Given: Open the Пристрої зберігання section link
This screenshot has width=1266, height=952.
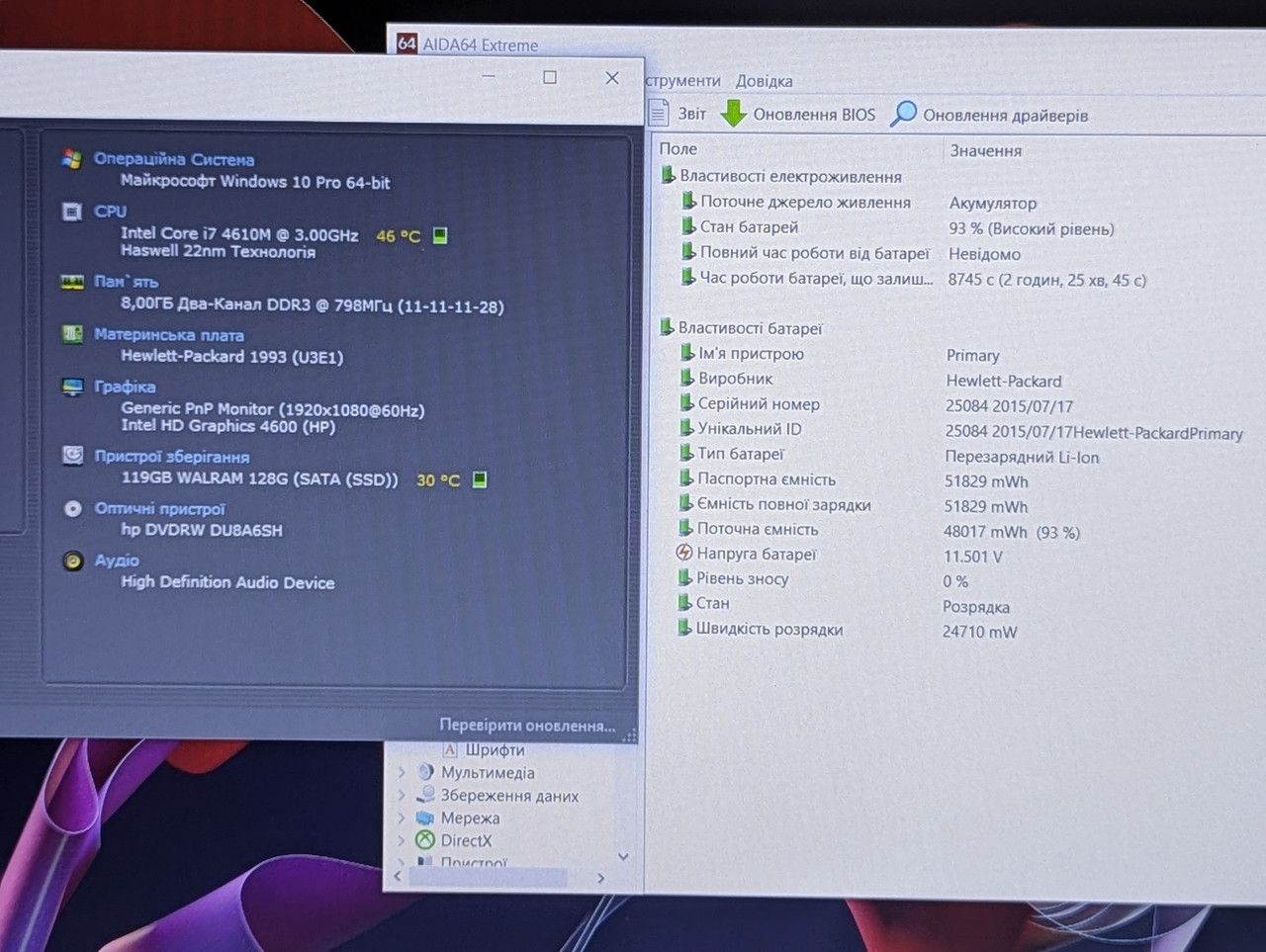Looking at the screenshot, I should pyautogui.click(x=172, y=457).
